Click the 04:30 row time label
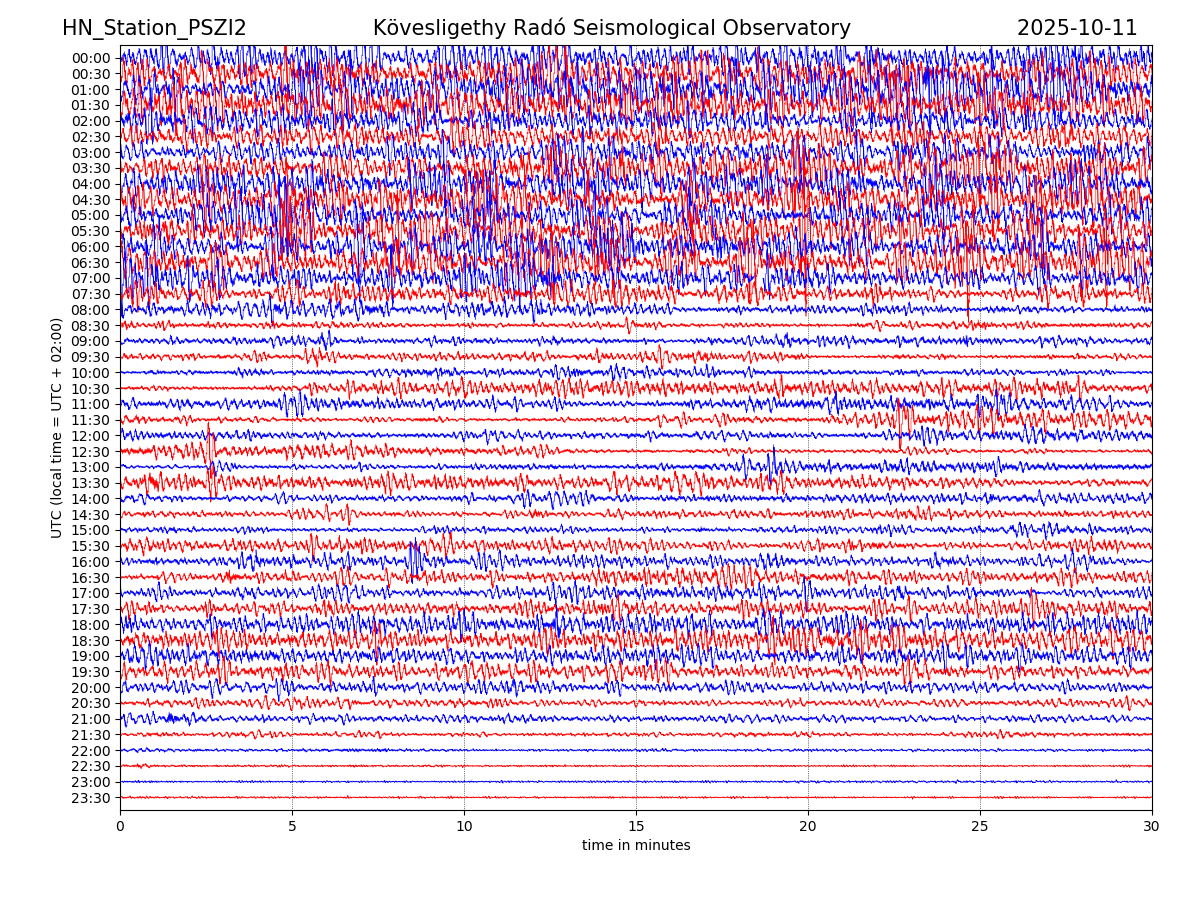The height and width of the screenshot is (900, 1200). pos(91,200)
